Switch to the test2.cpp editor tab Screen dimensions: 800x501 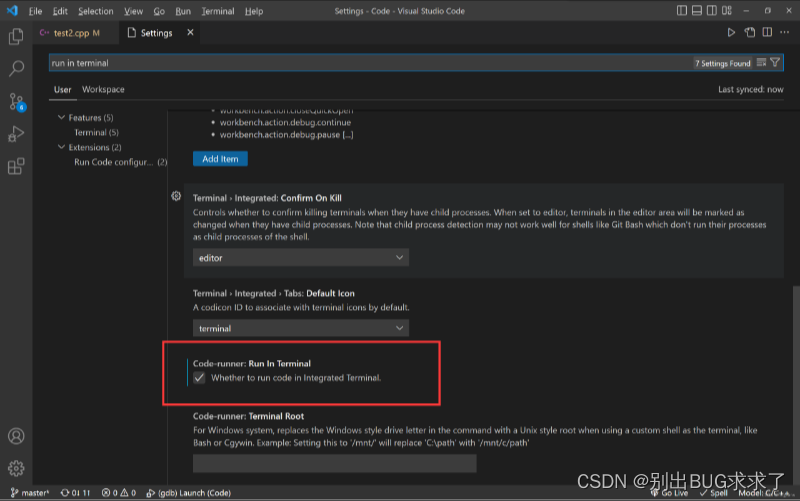tap(76, 33)
